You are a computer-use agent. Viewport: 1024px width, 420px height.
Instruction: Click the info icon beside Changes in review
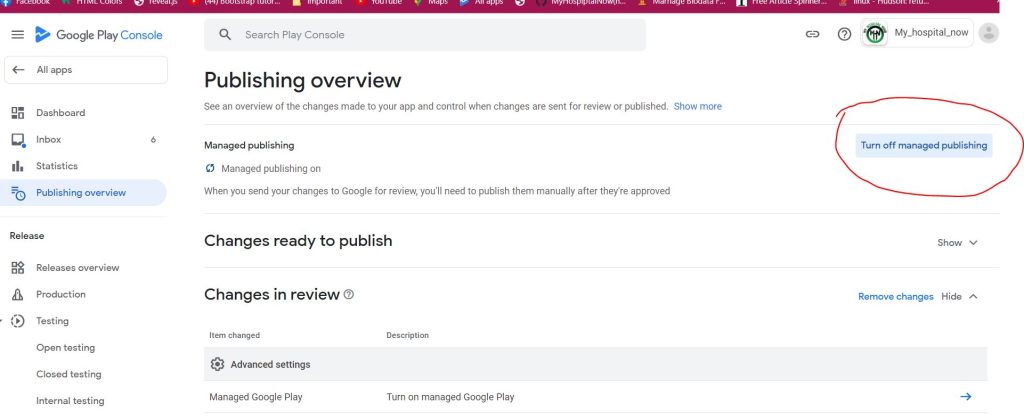[349, 295]
